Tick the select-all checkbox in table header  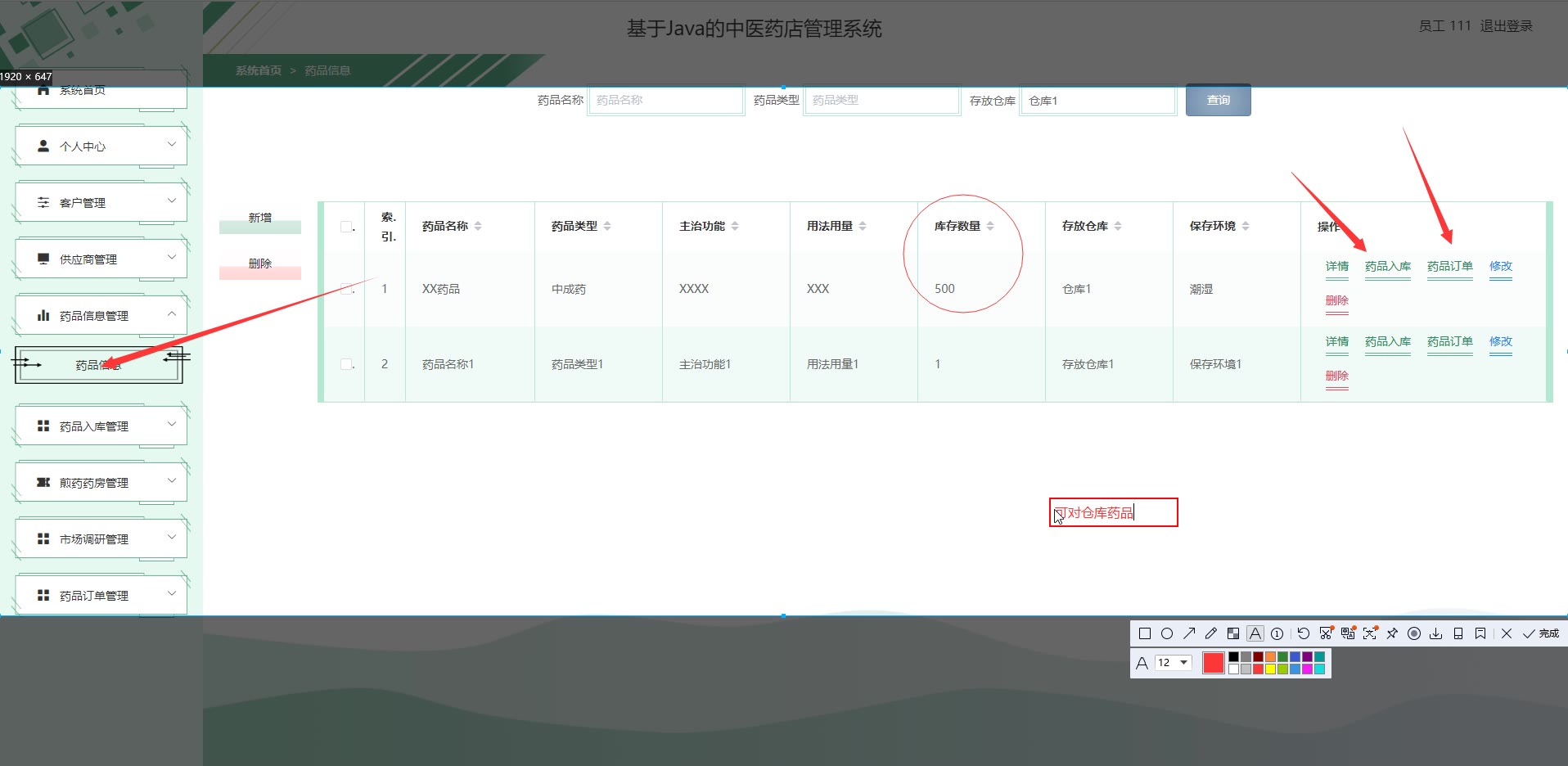coord(346,227)
